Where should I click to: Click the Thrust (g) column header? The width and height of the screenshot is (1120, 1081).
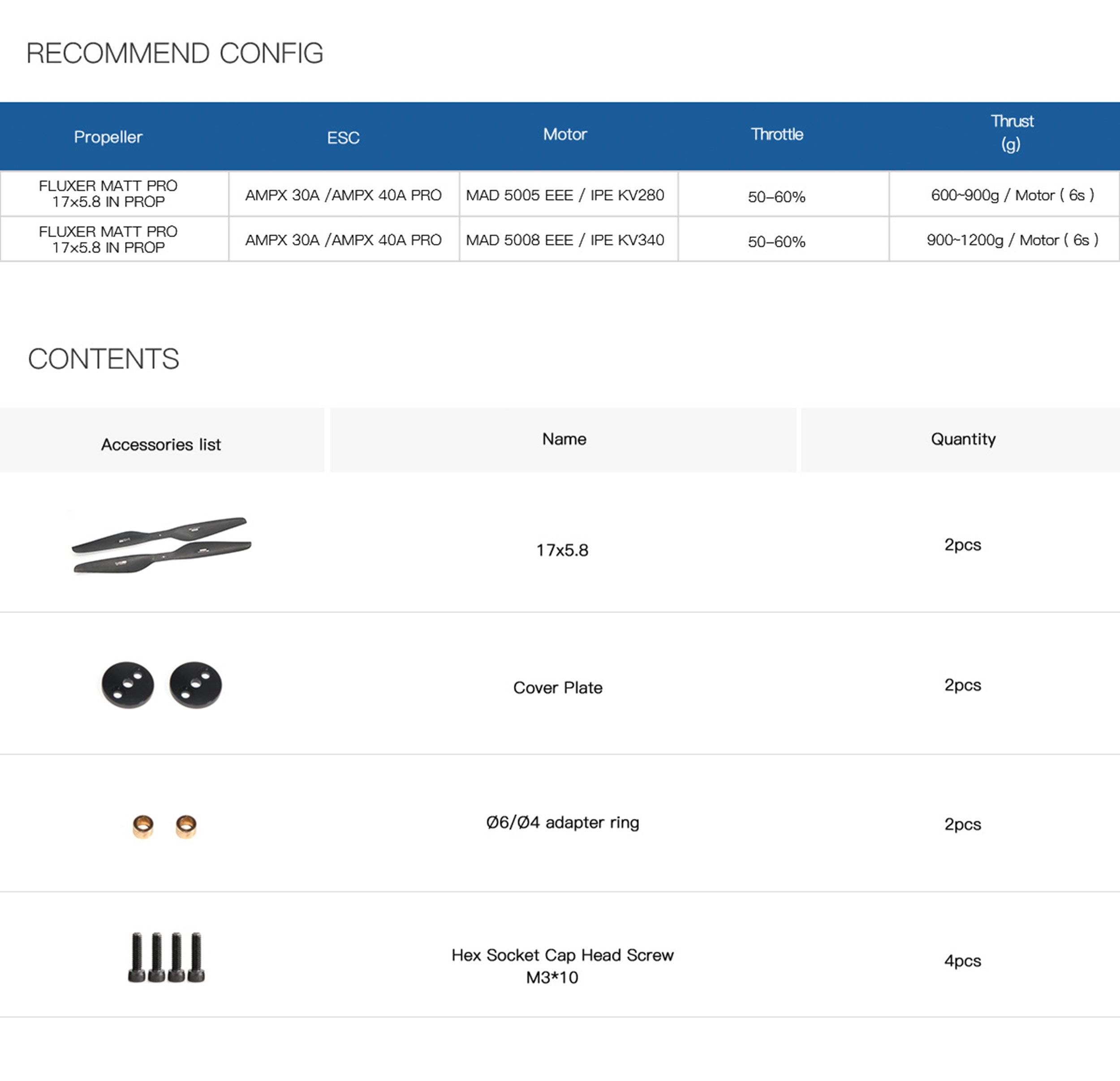click(1012, 133)
